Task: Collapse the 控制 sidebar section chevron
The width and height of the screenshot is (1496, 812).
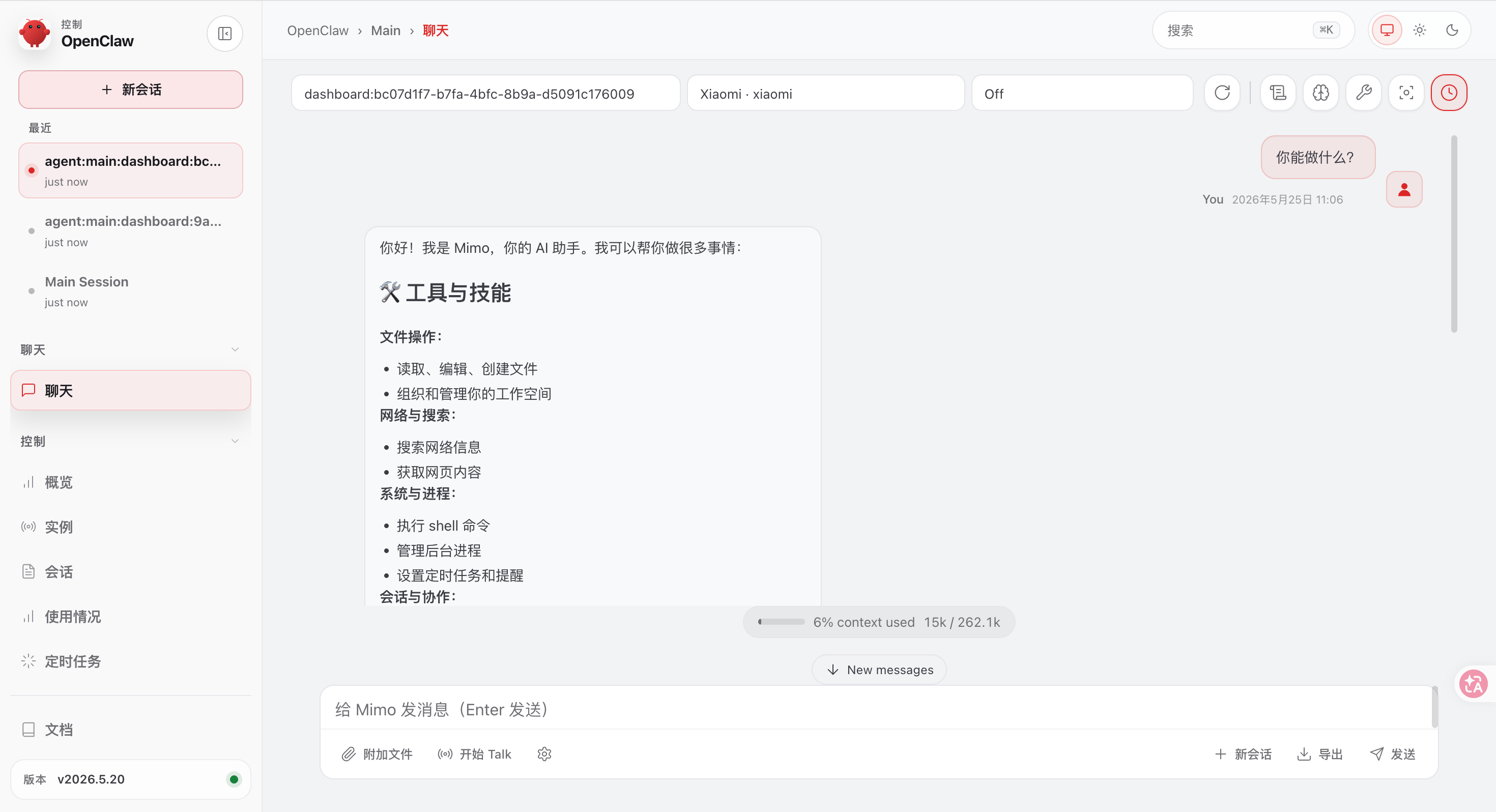Action: point(235,442)
